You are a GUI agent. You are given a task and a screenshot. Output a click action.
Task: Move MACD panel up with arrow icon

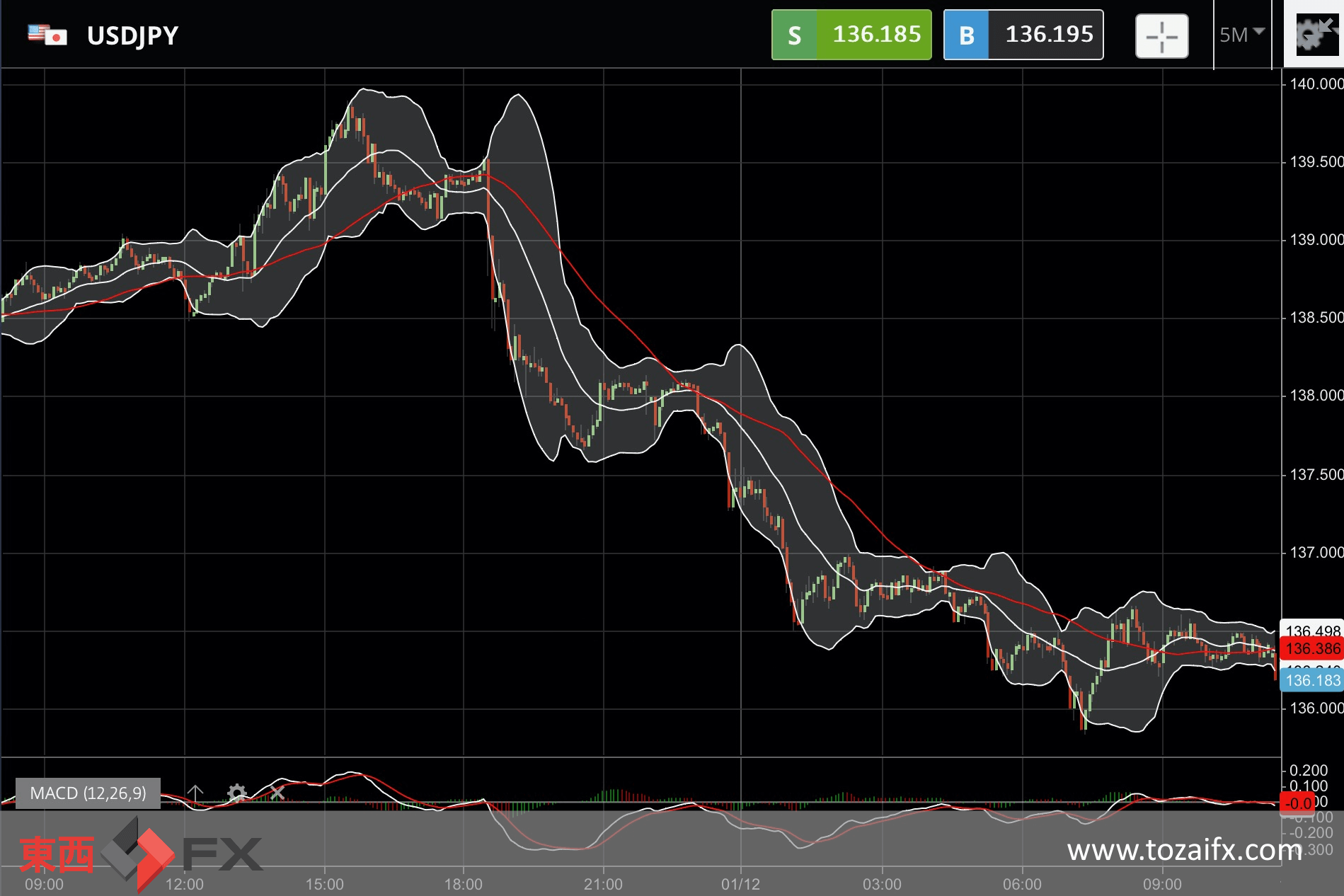pyautogui.click(x=195, y=793)
